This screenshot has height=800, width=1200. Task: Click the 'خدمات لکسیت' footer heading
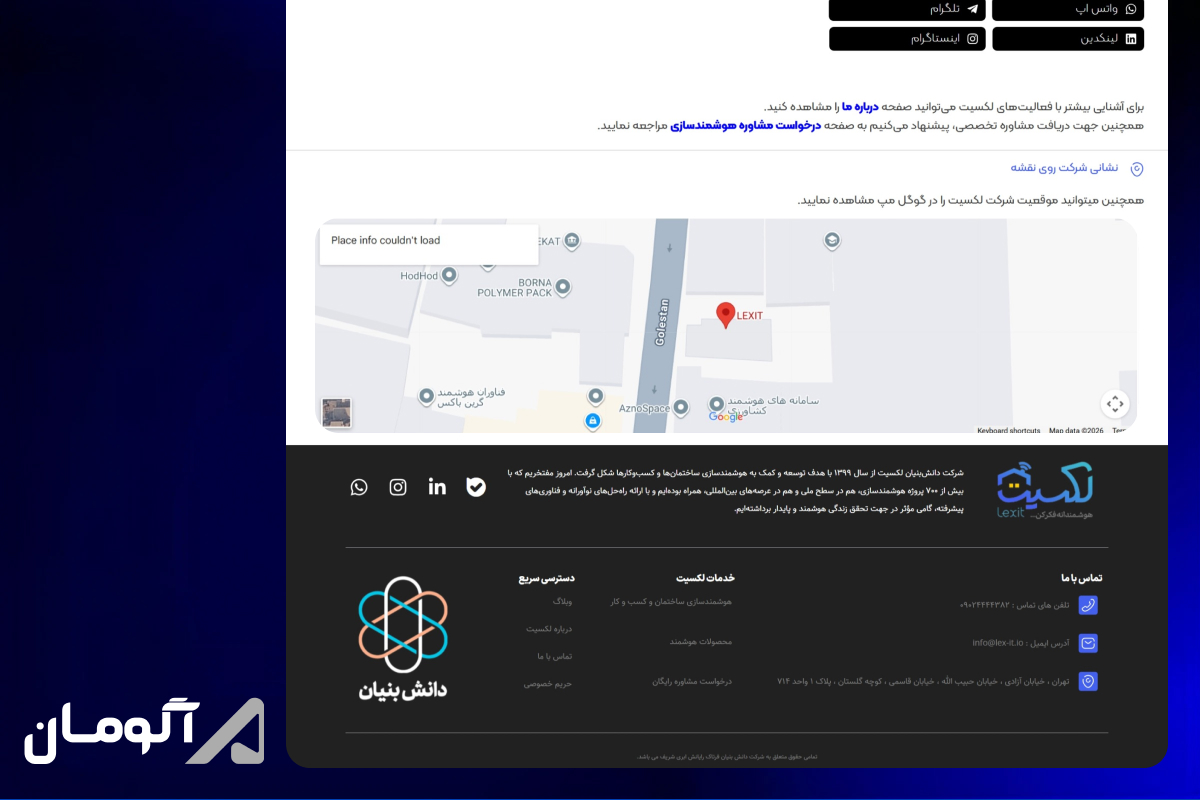click(705, 578)
